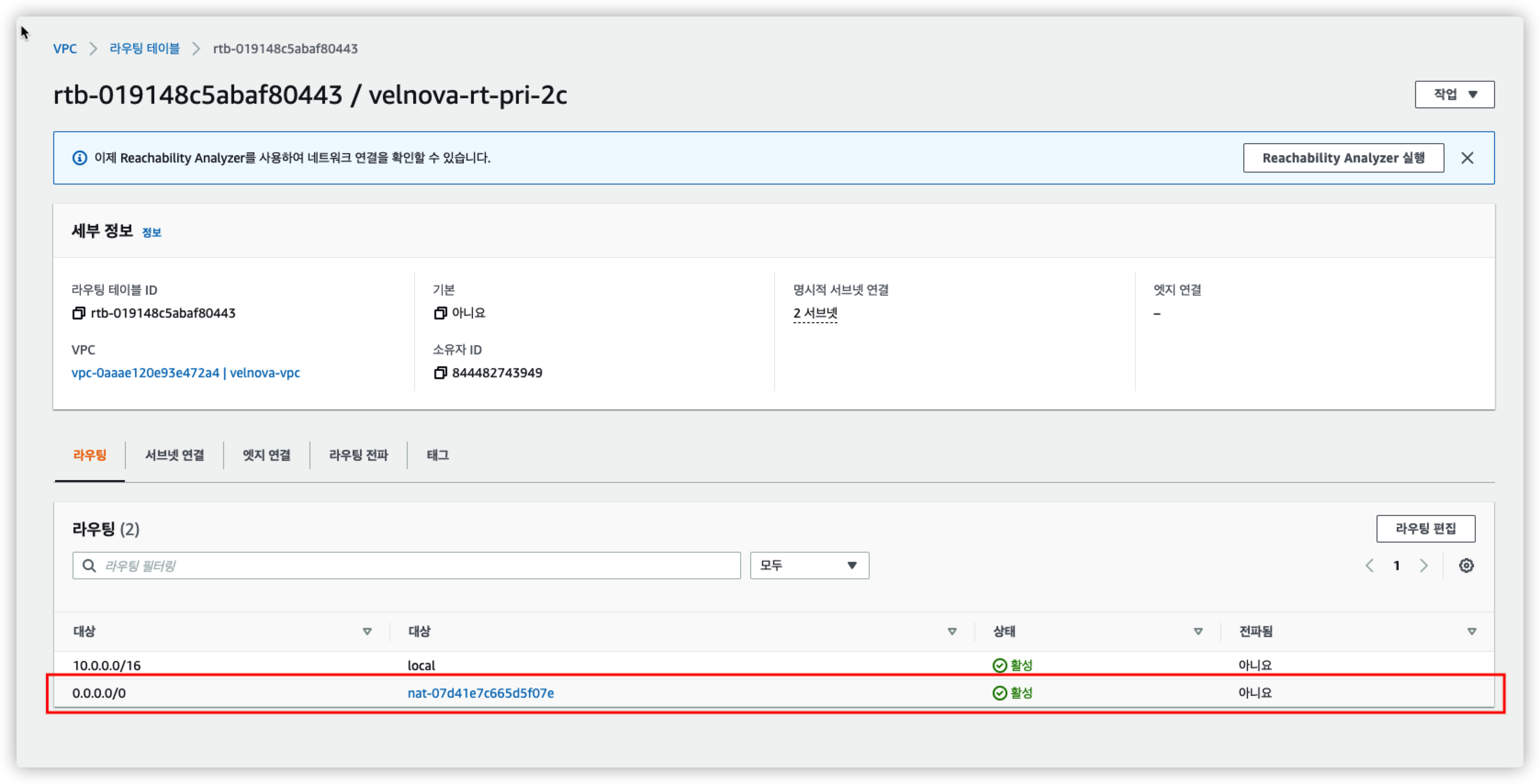Copy owner ID 844482743949

pyautogui.click(x=440, y=373)
